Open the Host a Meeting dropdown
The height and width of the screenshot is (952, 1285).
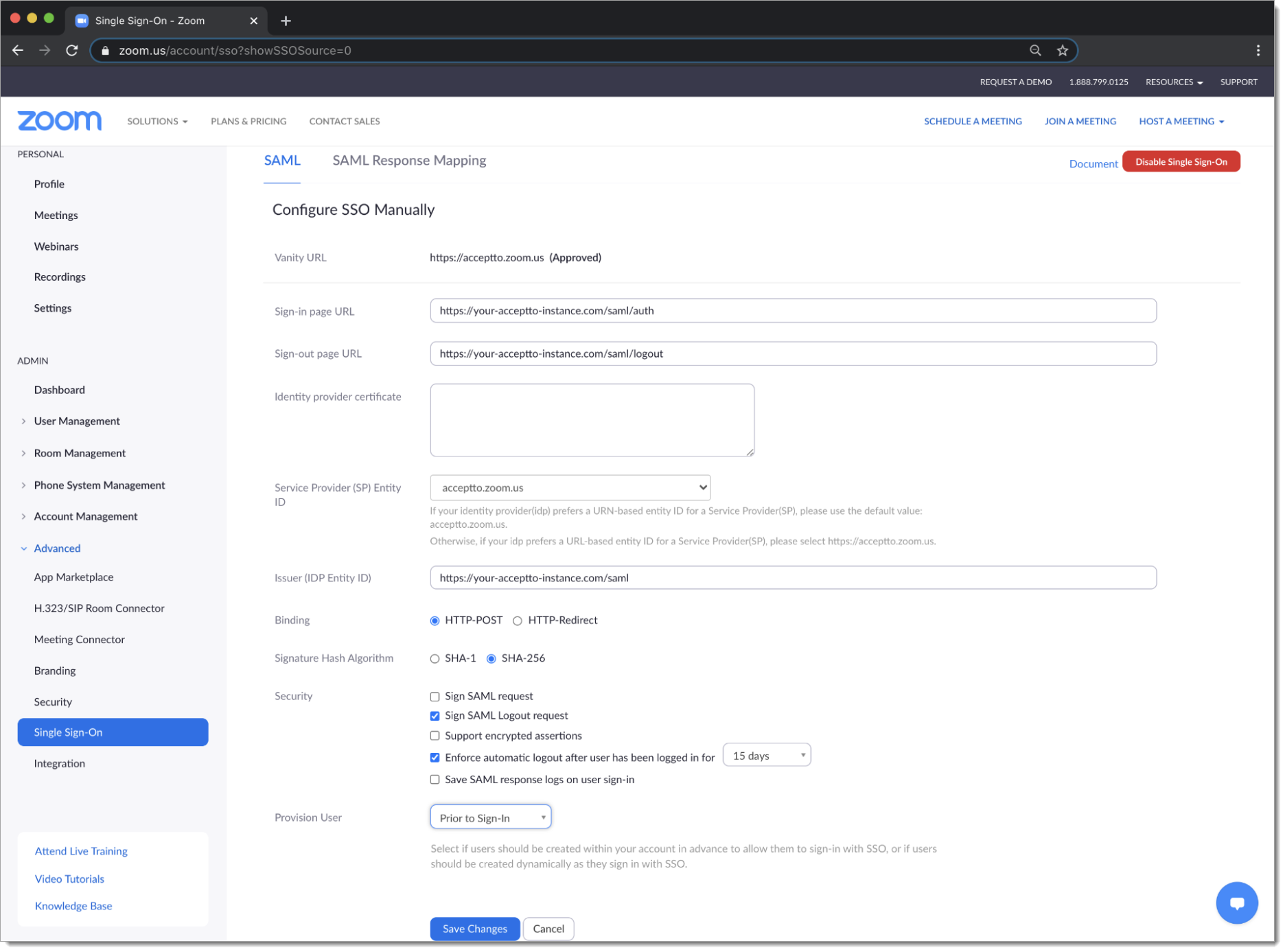tap(1181, 121)
